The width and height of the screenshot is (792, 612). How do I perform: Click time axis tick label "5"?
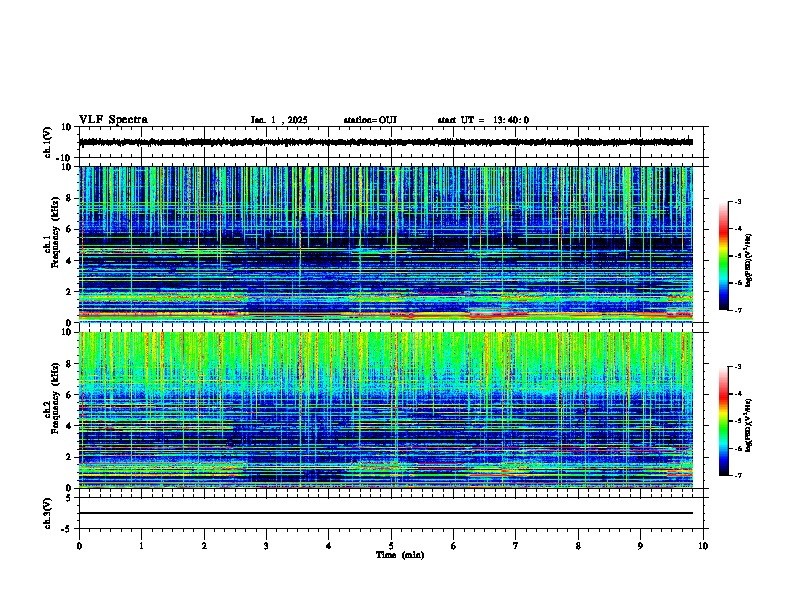tap(391, 546)
